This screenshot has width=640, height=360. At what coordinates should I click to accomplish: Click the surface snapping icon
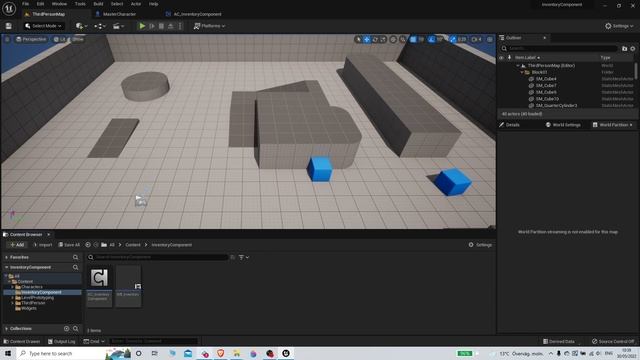pyautogui.click(x=402, y=39)
